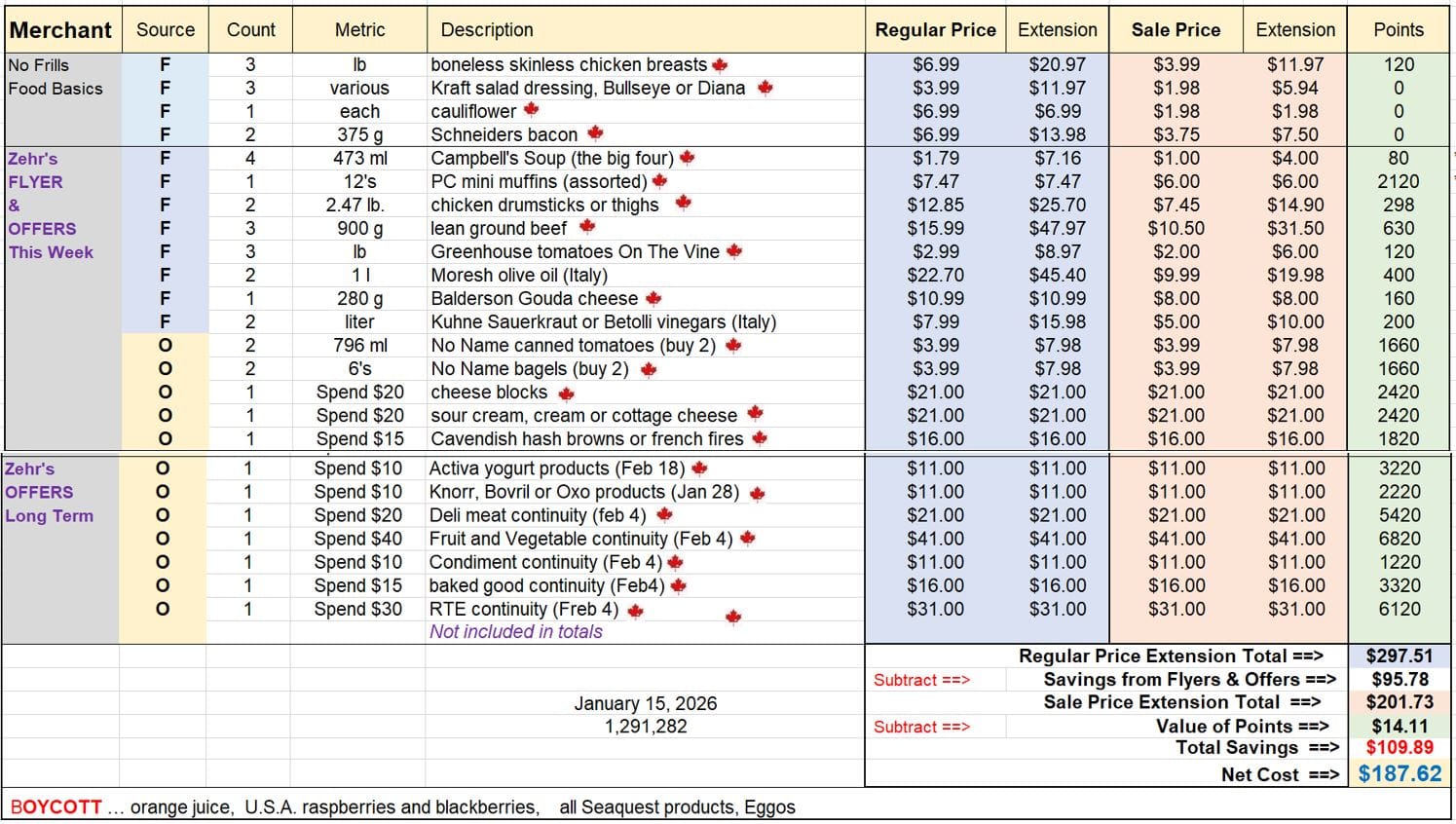
Task: Click the Value of Points ==> label
Action: (x=1242, y=727)
